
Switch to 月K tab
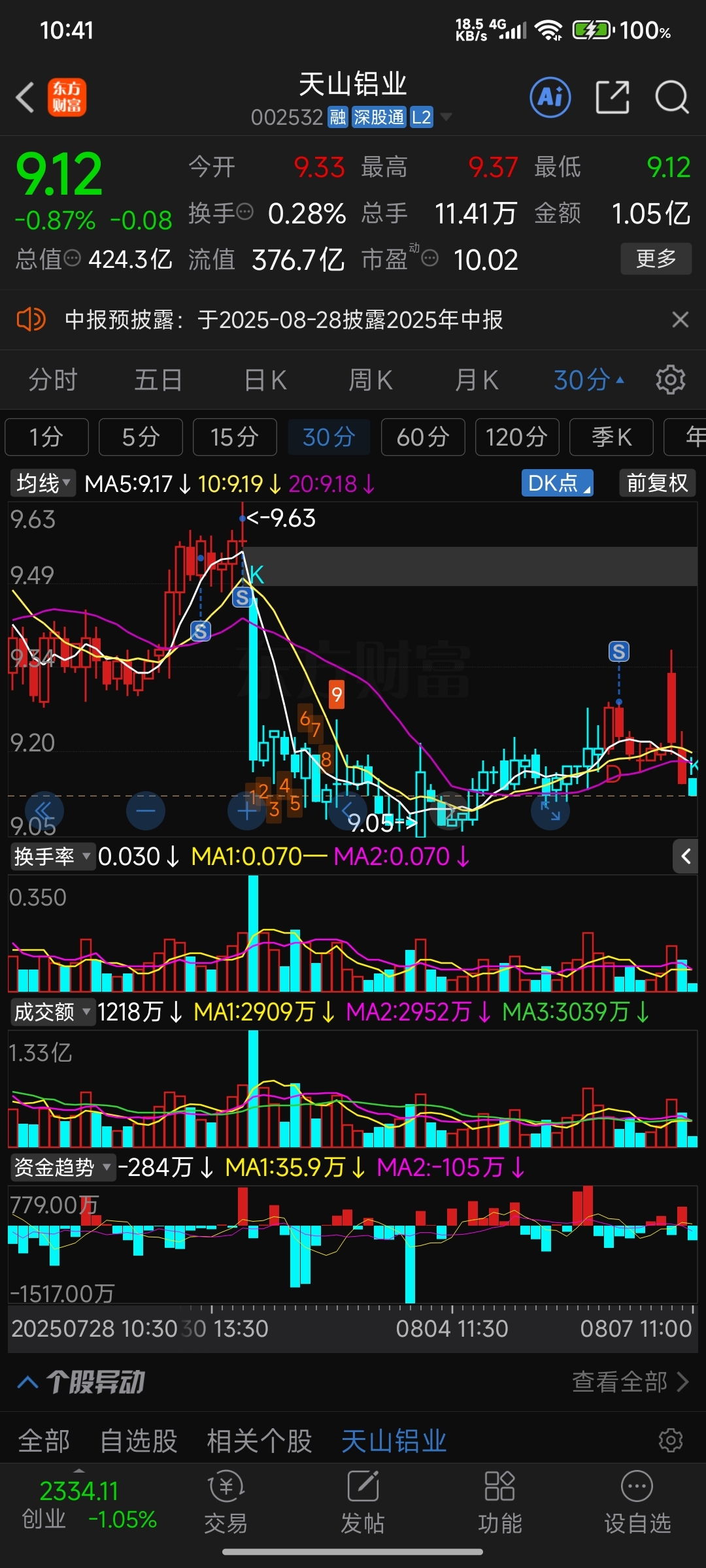(x=477, y=380)
